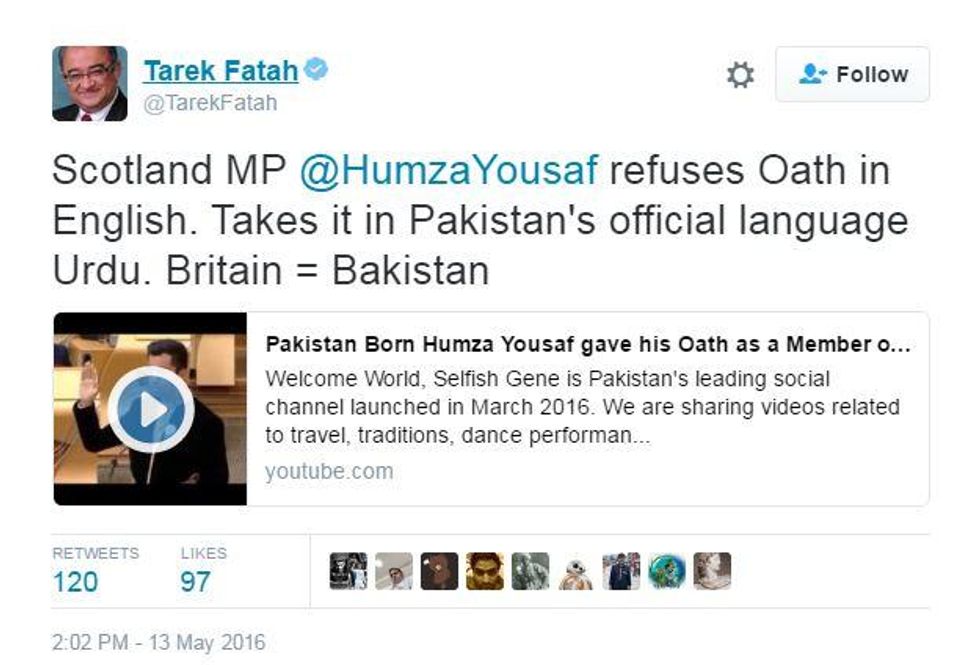The height and width of the screenshot is (665, 980).
Task: Click the Follow button
Action: [x=852, y=74]
